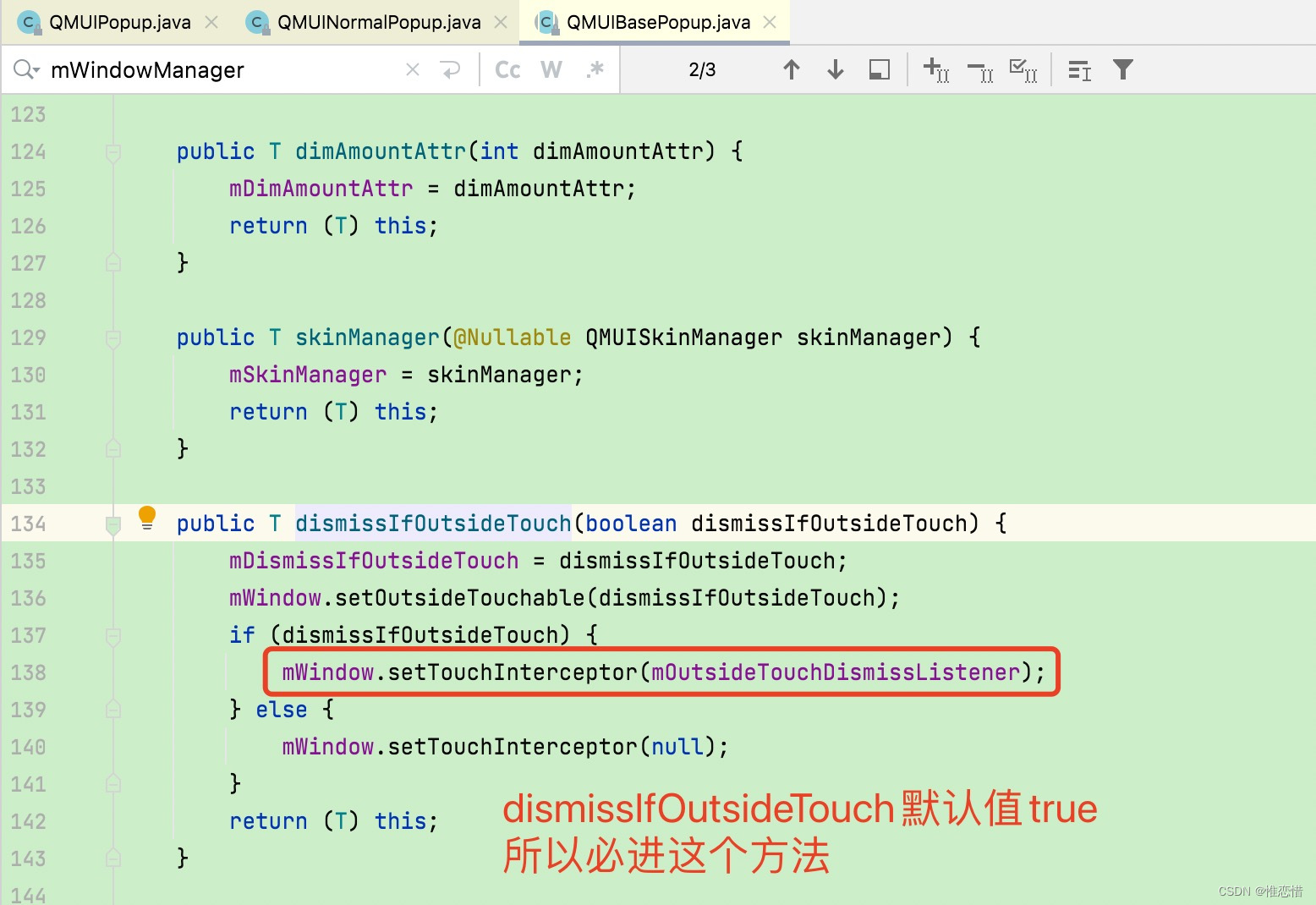Close the QMUINormalPopup.java tab
This screenshot has height=905, width=1316.
tap(501, 22)
